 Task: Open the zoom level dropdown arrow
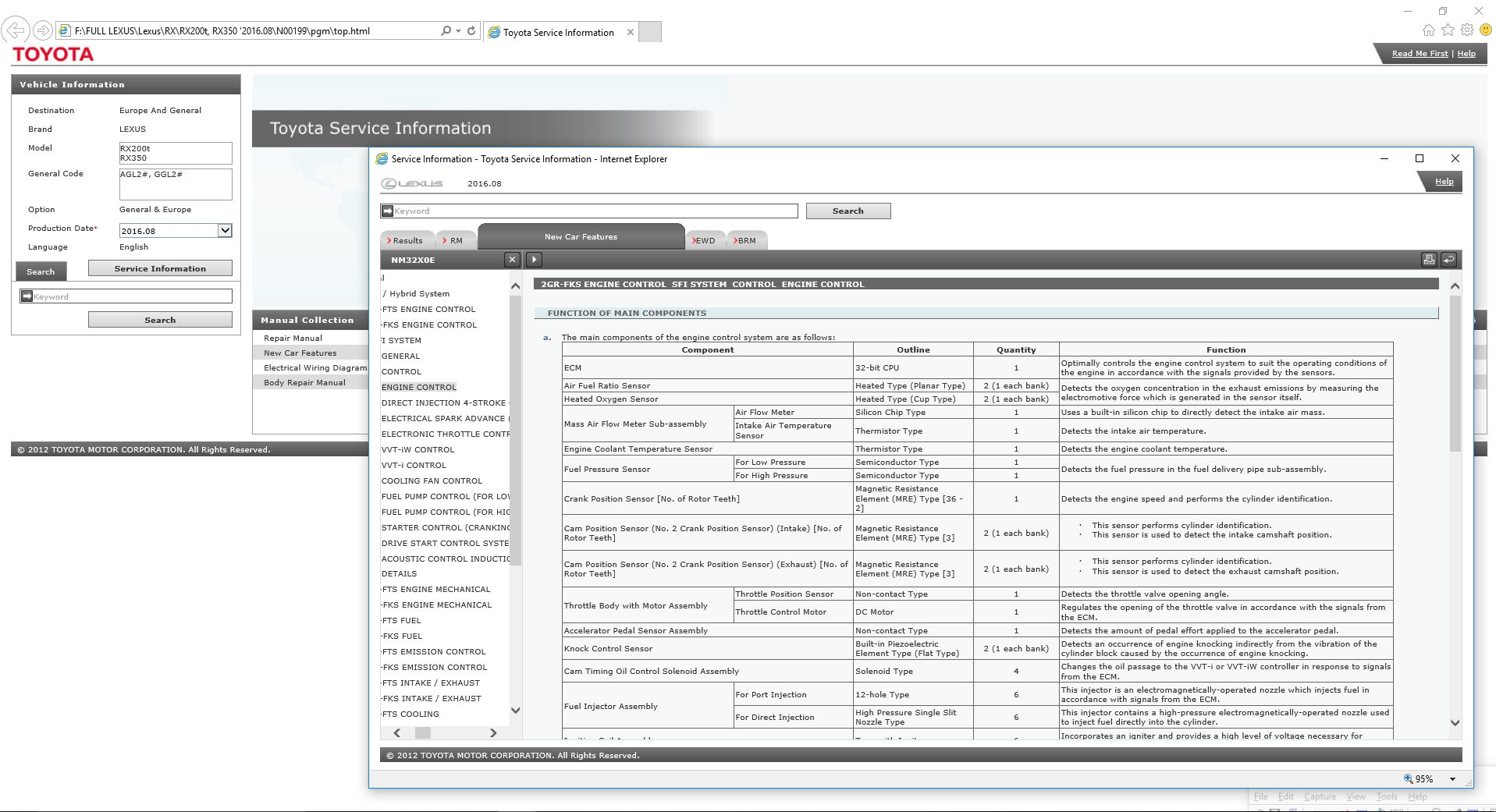1452,778
